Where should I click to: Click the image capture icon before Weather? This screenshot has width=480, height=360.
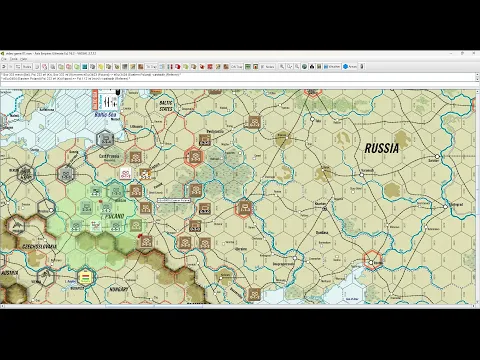319,67
